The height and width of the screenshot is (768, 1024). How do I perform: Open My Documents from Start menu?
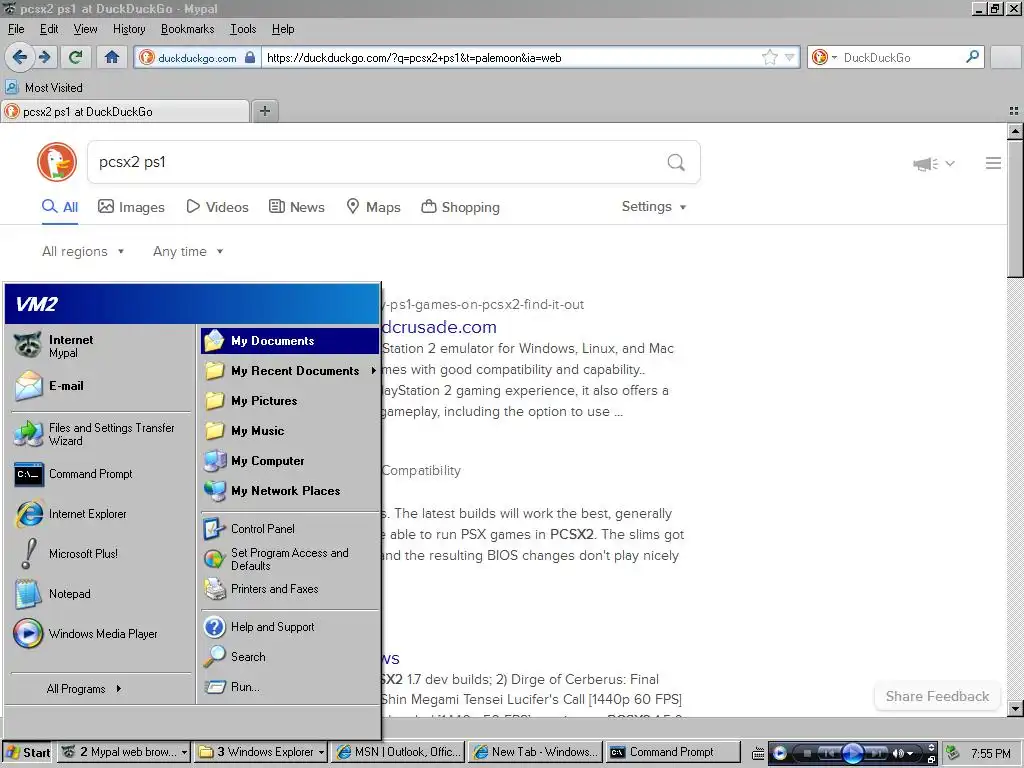[x=290, y=340]
